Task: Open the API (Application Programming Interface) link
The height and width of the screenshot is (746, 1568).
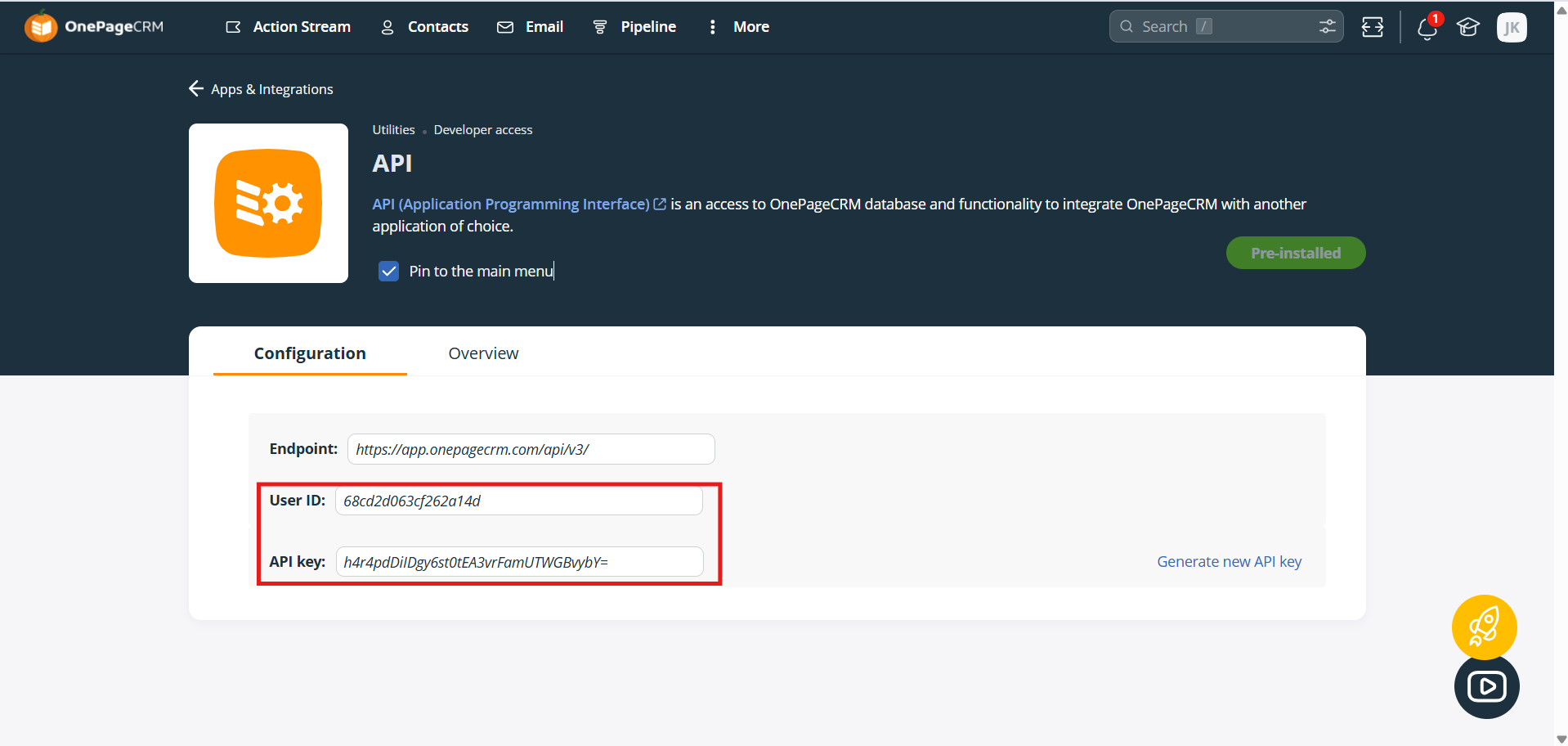Action: 519,204
